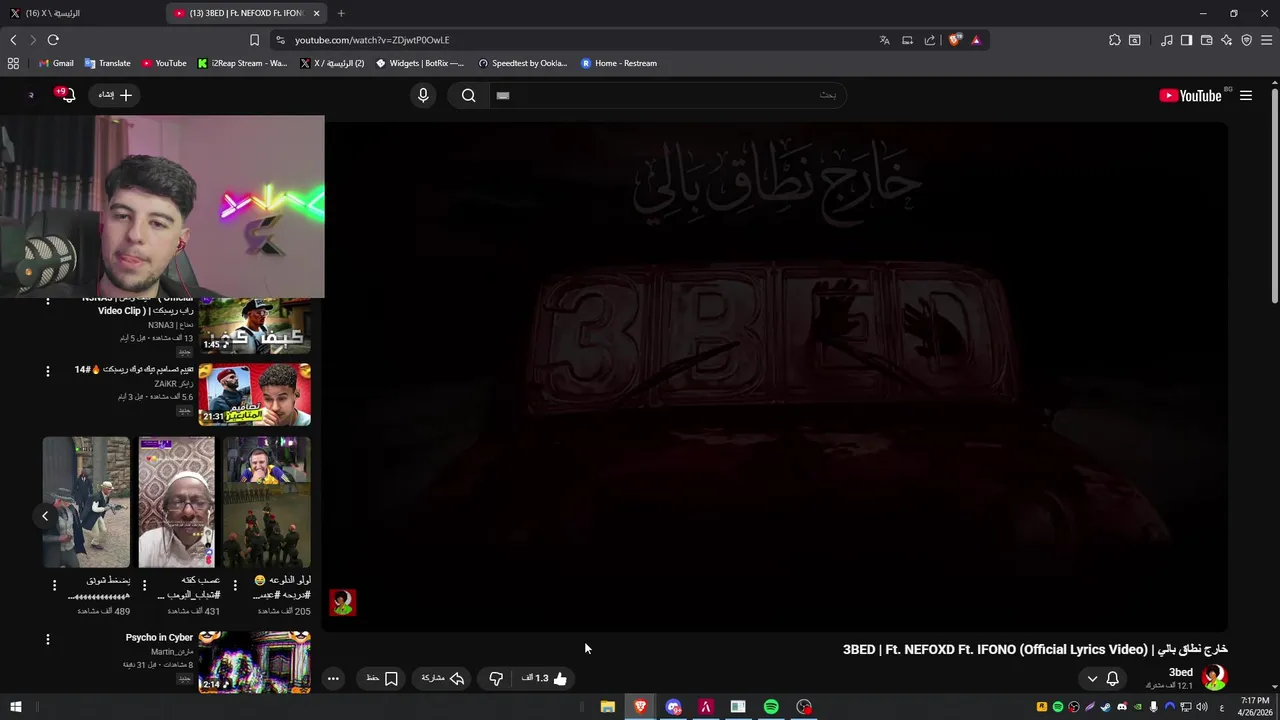Image resolution: width=1280 pixels, height=720 pixels.
Task: Open Windows Start menu
Action: tap(16, 707)
